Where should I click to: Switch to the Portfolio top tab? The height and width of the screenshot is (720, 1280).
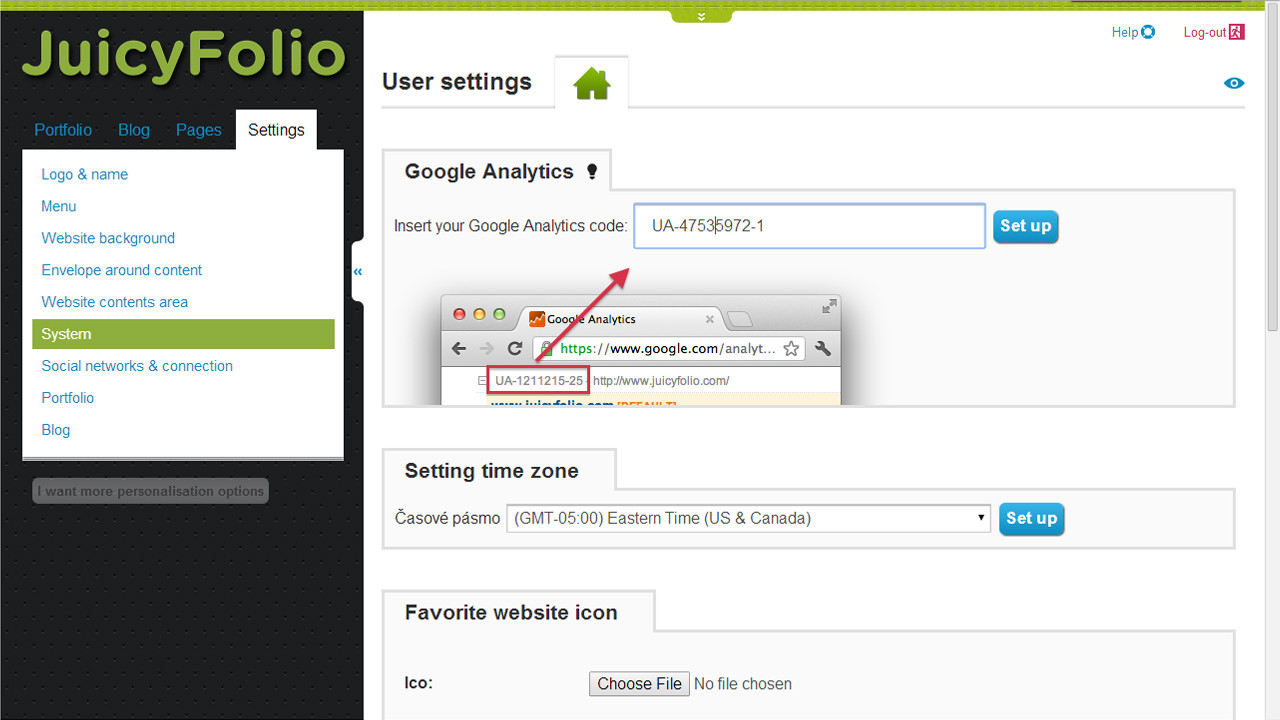tap(63, 130)
